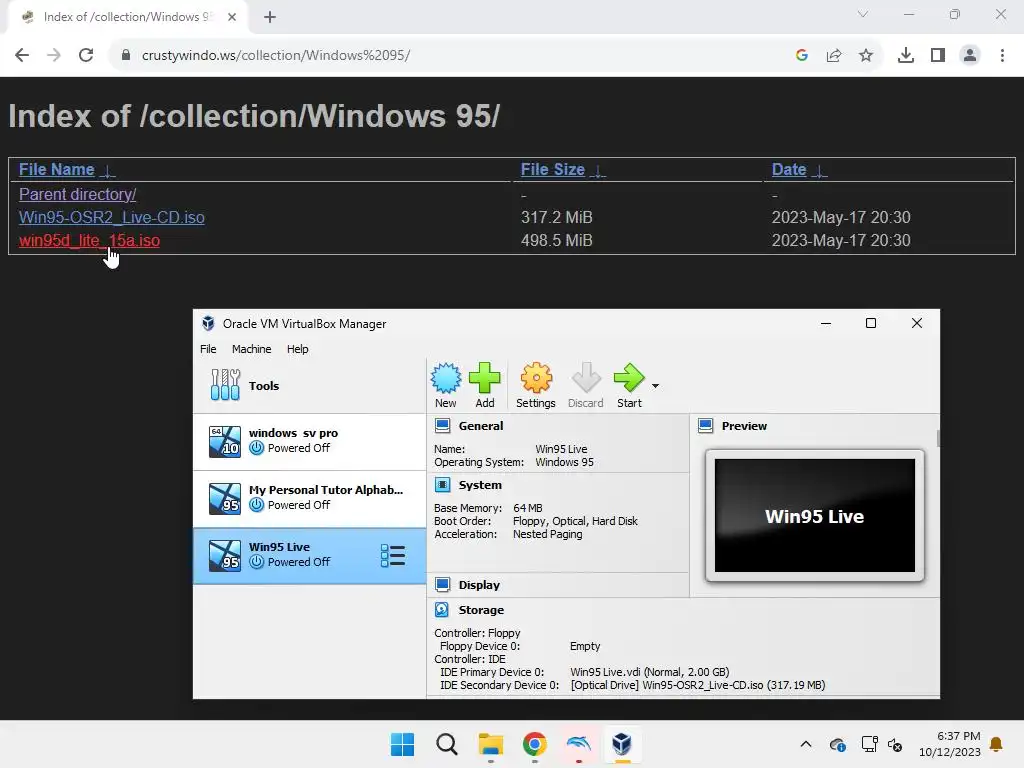Open the Help menu in VirtualBox
The height and width of the screenshot is (768, 1024).
tap(297, 349)
